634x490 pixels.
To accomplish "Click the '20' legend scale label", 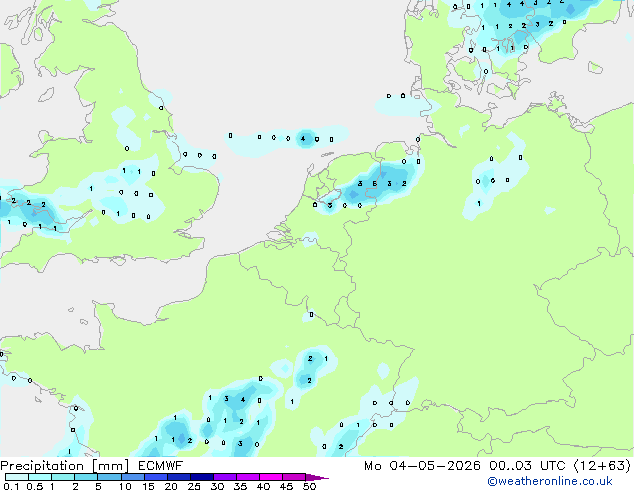I will (171, 486).
